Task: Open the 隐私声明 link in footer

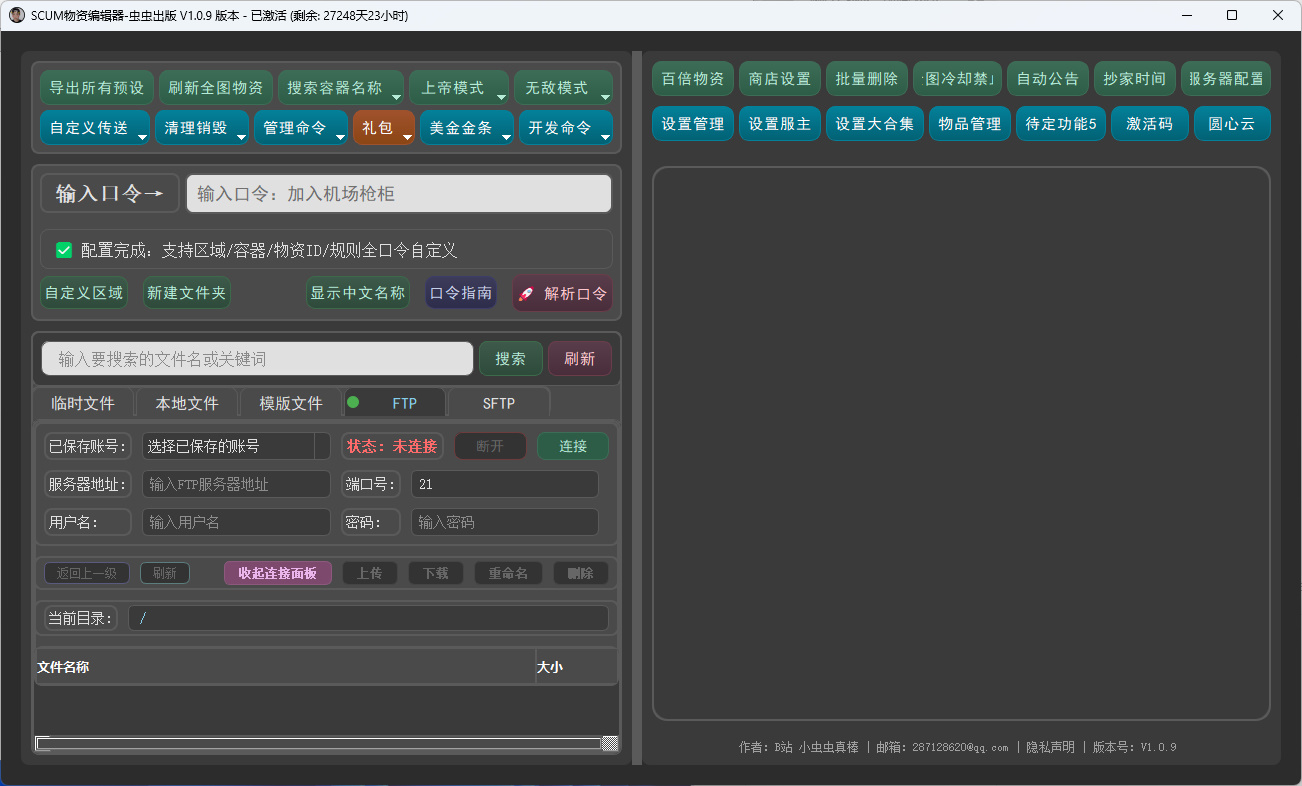Action: click(x=1050, y=747)
